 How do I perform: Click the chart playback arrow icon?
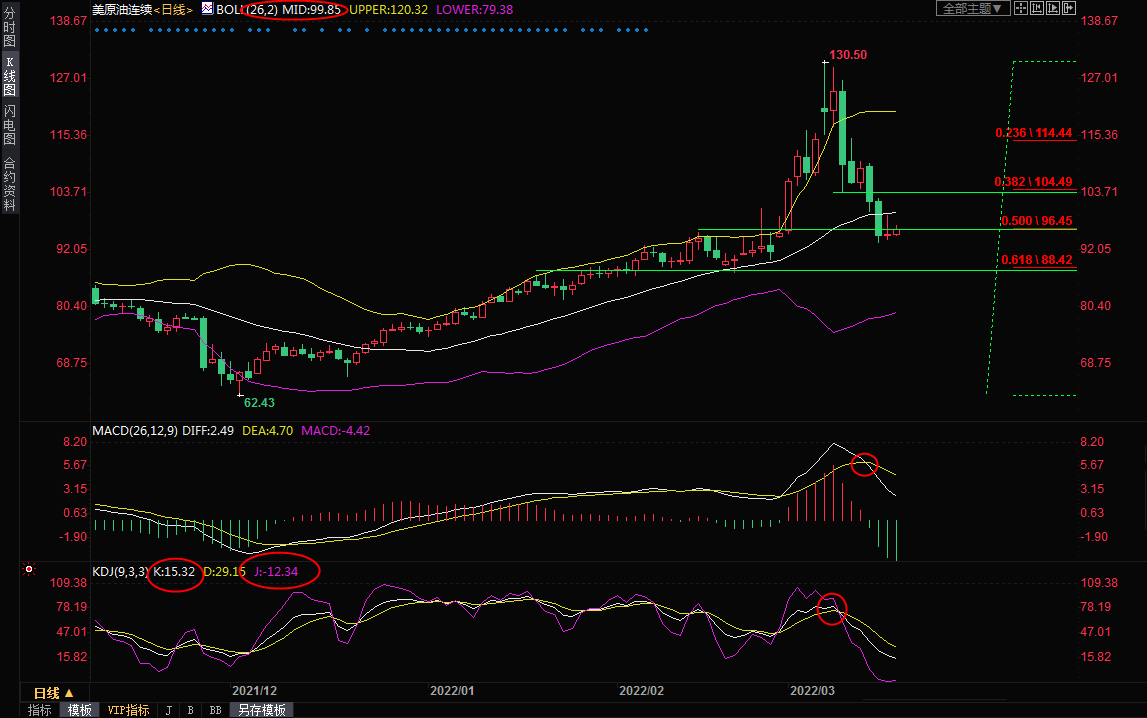1053,8
